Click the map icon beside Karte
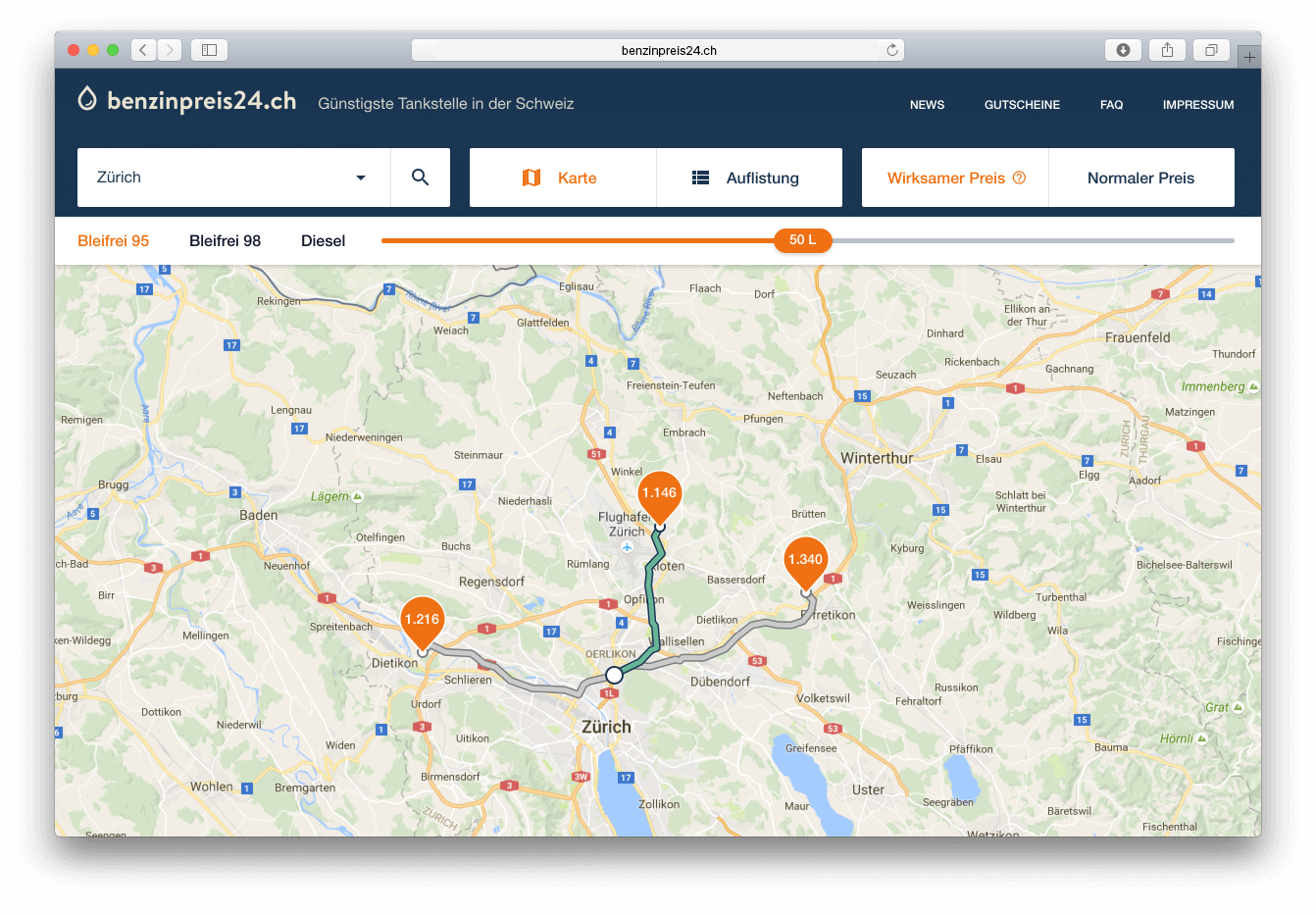 click(531, 178)
